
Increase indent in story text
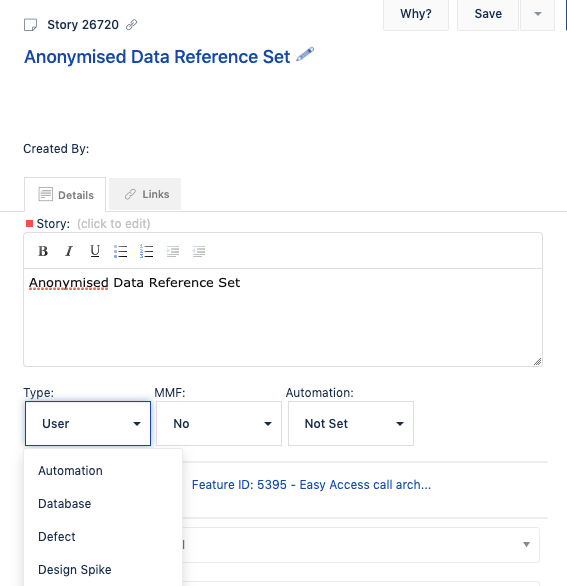(x=173, y=251)
